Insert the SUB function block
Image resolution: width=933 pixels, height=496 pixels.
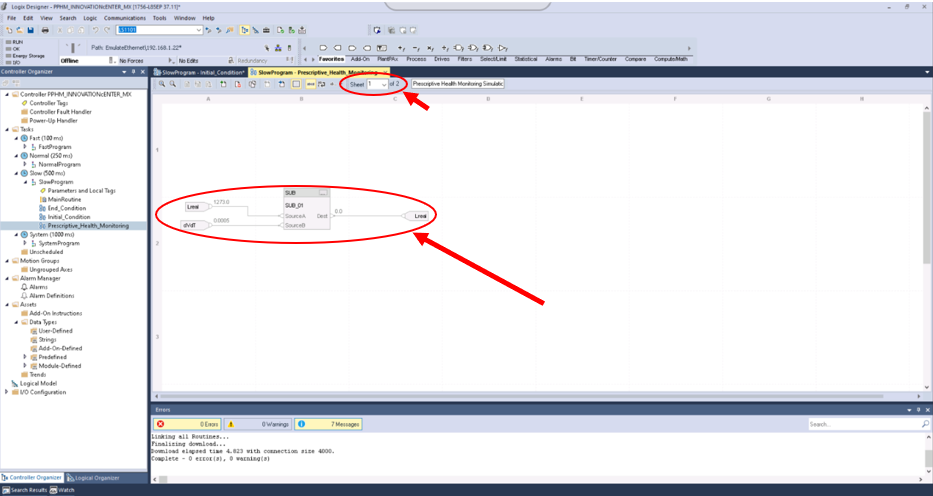click(x=417, y=48)
